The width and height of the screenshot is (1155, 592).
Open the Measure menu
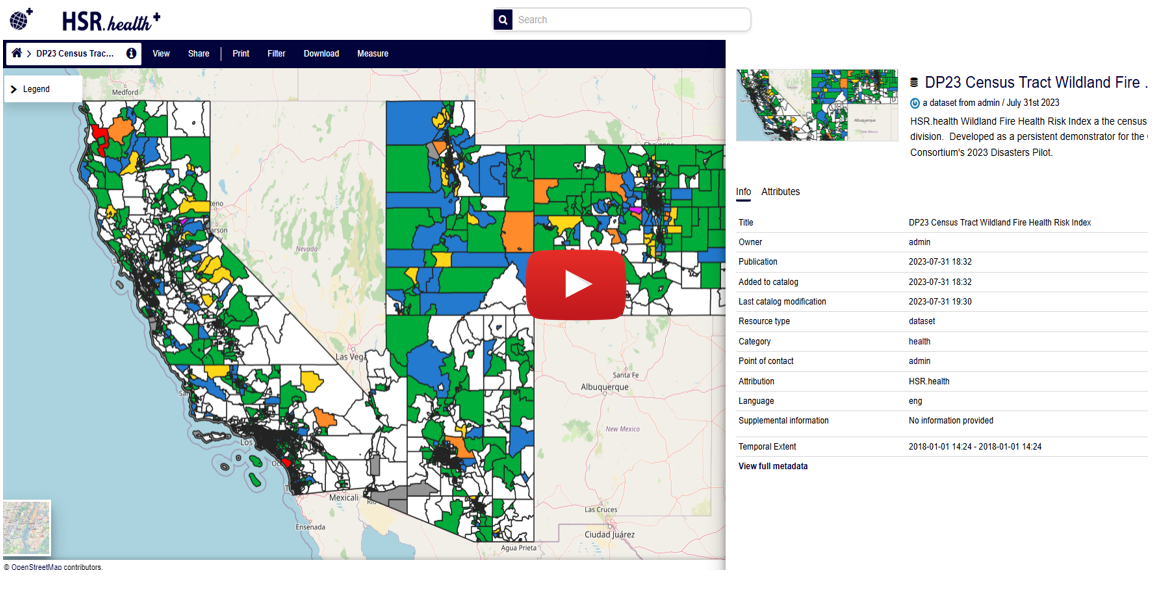372,54
